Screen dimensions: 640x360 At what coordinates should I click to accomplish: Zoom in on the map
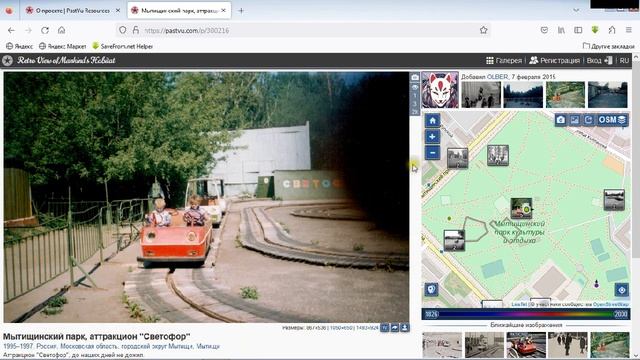(432, 137)
